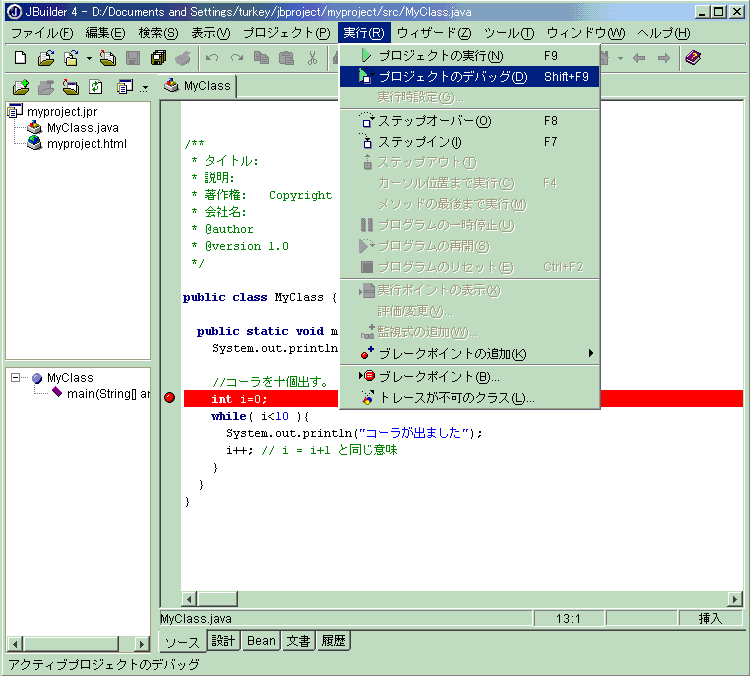This screenshot has width=750, height=676.
Task: Click the Save All toolbar icon
Action: (158, 58)
